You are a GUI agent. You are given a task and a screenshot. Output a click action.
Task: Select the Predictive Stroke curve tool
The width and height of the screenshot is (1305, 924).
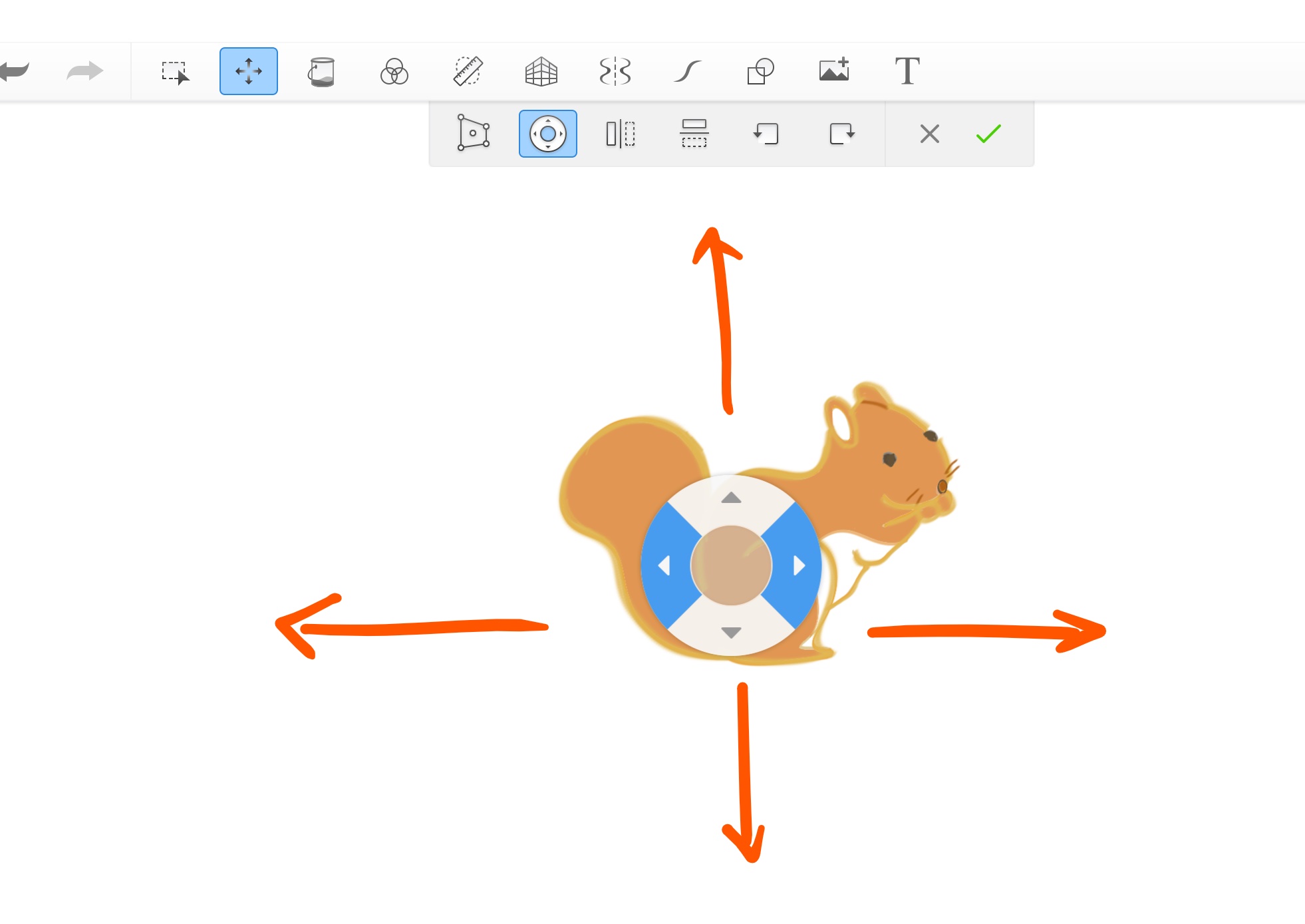click(x=688, y=71)
